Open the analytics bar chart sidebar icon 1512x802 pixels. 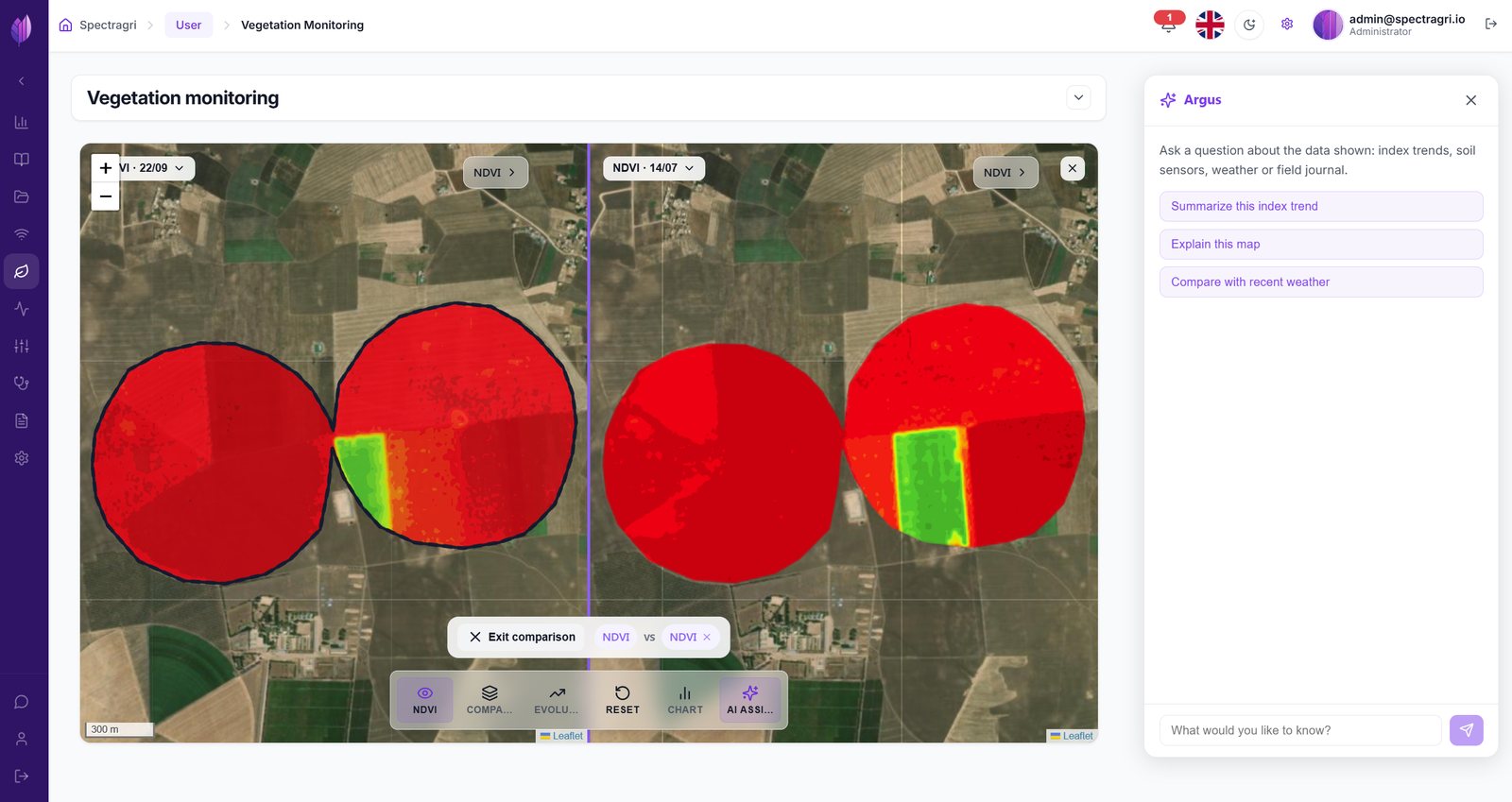tap(21, 122)
